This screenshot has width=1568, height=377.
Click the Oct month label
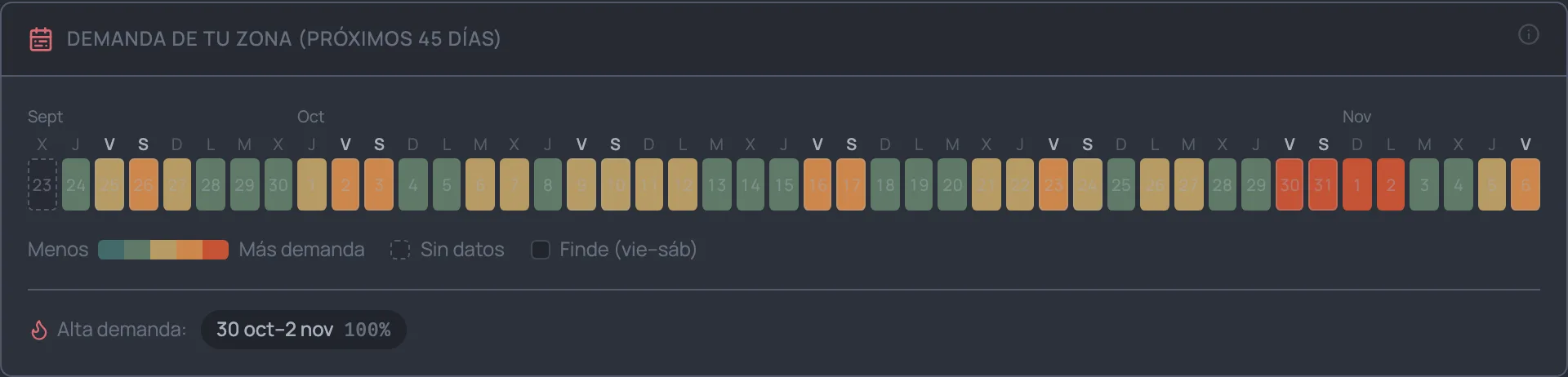click(310, 117)
